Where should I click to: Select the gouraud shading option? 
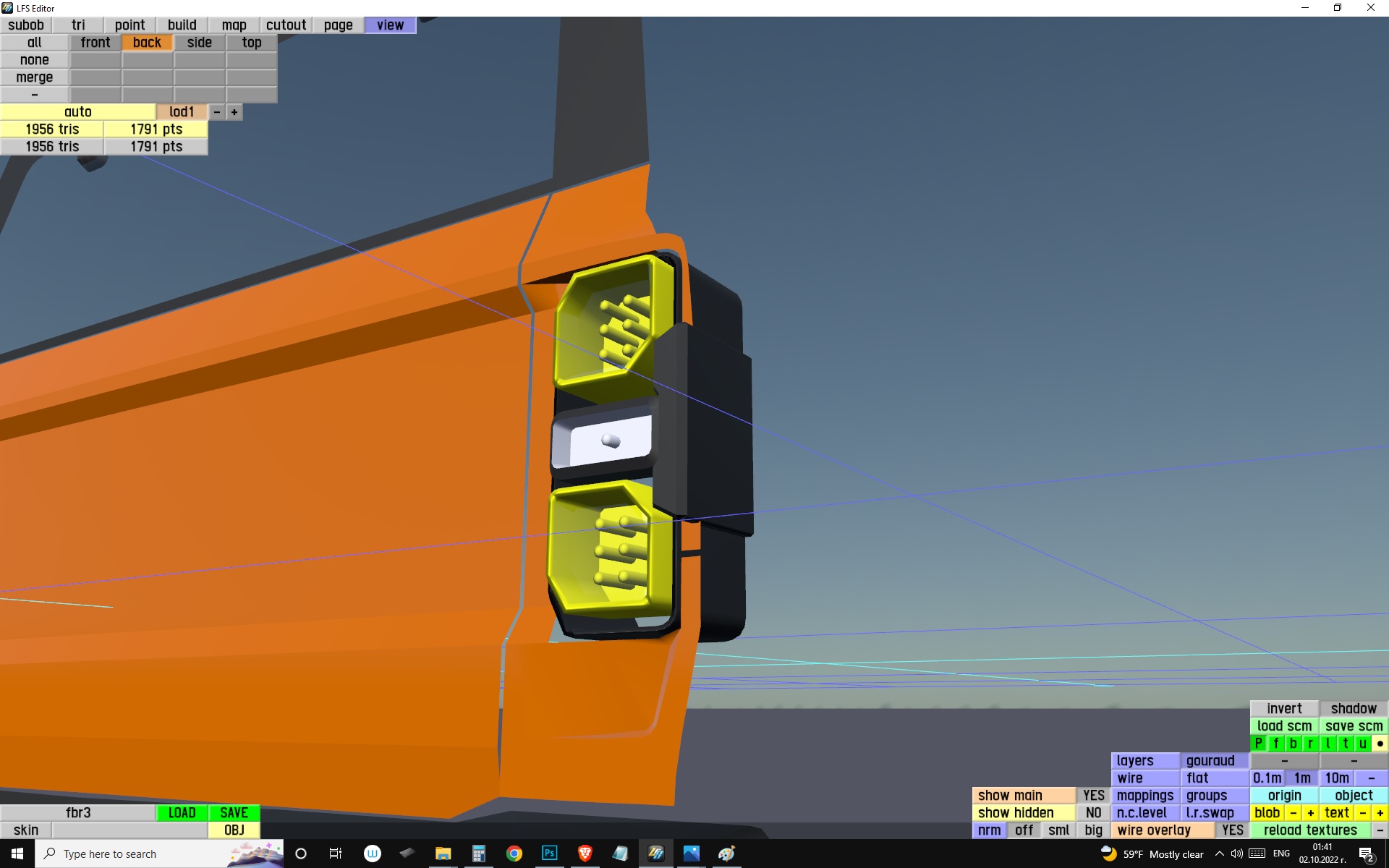coord(1210,761)
